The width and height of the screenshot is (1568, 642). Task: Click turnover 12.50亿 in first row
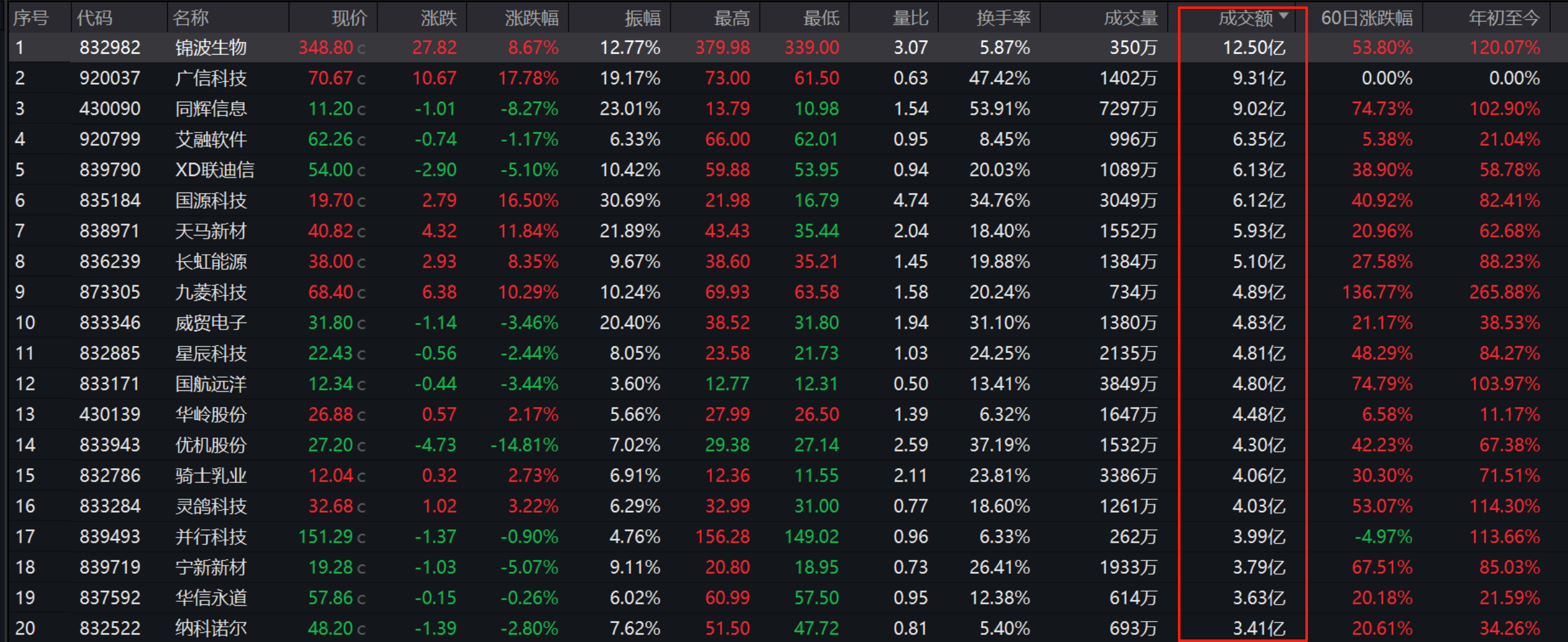(x=1254, y=48)
